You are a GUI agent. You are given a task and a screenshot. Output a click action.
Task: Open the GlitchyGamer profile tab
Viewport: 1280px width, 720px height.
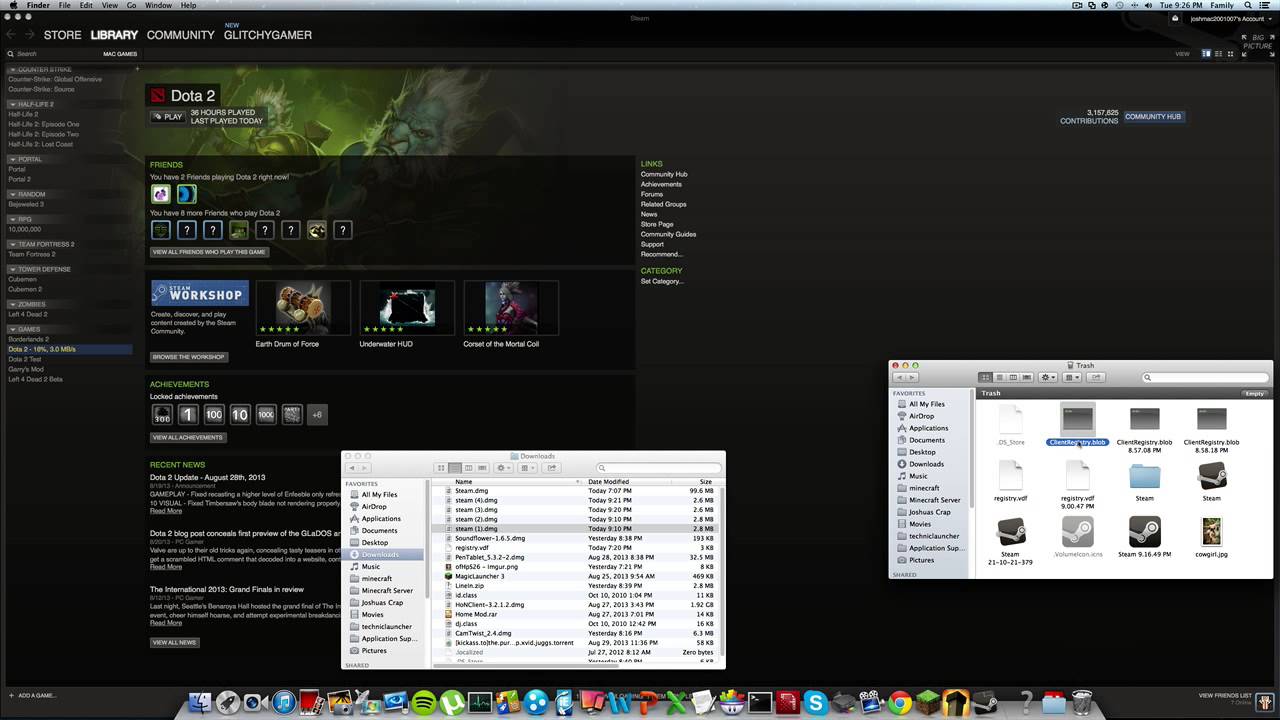[268, 35]
